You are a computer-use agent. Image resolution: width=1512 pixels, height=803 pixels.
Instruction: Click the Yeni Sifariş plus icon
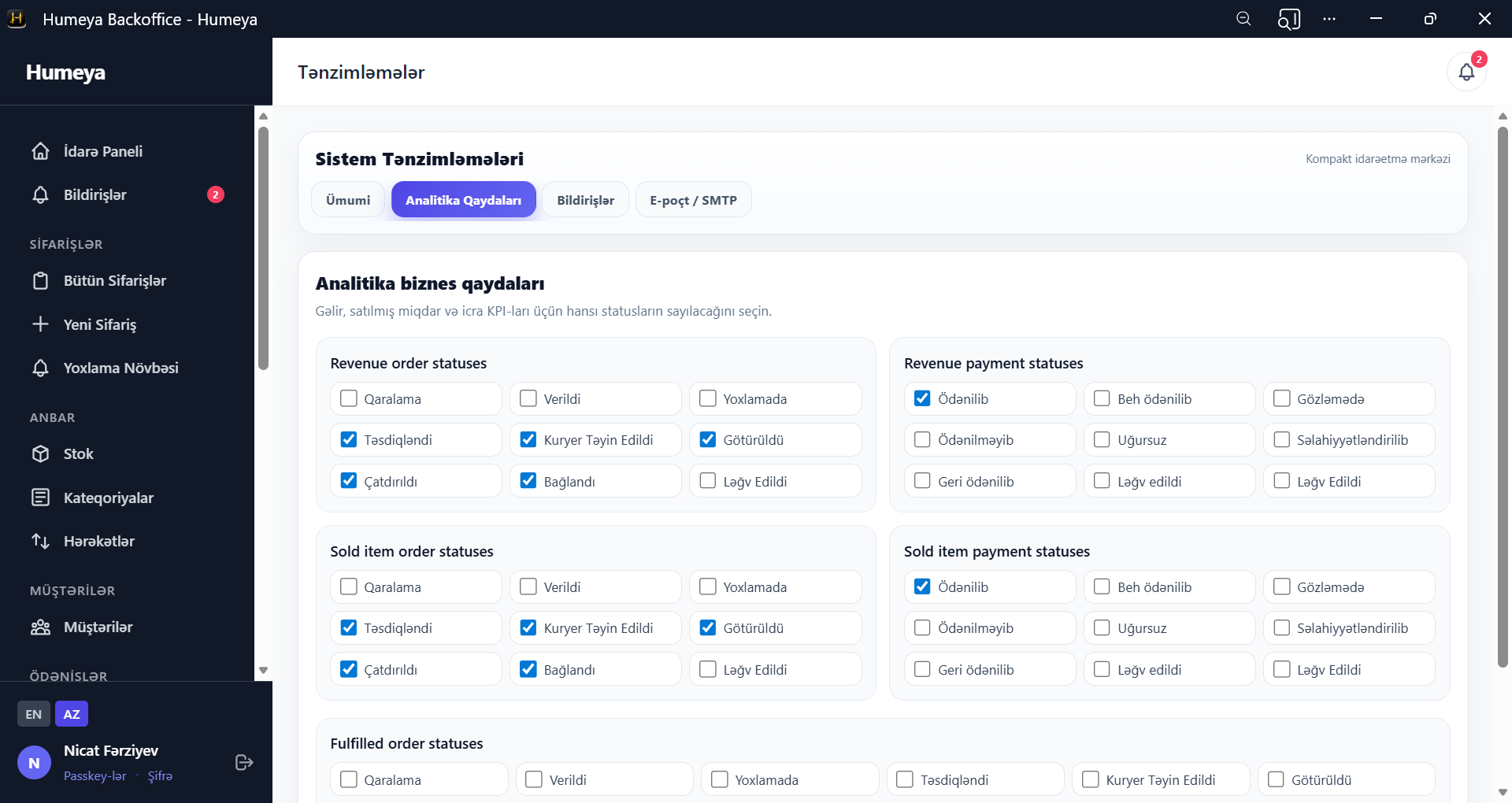(41, 324)
